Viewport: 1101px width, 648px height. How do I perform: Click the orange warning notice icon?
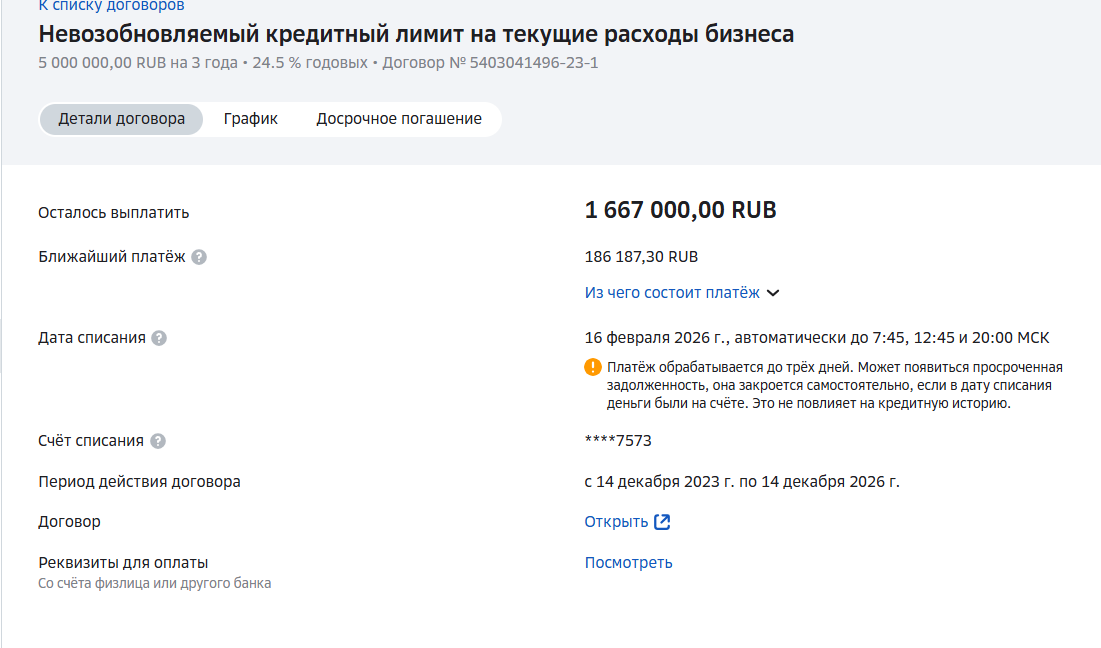(593, 367)
